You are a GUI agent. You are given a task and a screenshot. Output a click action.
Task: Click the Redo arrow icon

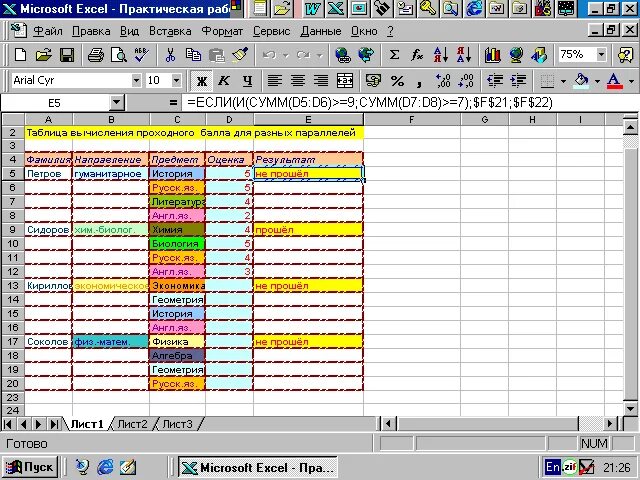pyautogui.click(x=303, y=54)
